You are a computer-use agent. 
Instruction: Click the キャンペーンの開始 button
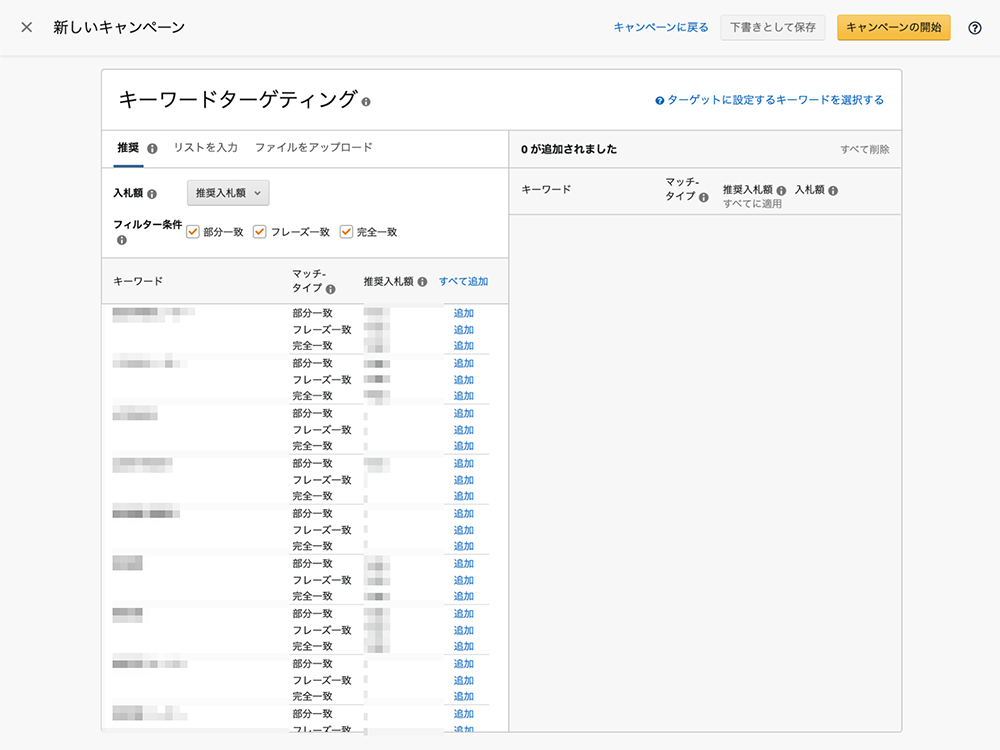click(893, 27)
